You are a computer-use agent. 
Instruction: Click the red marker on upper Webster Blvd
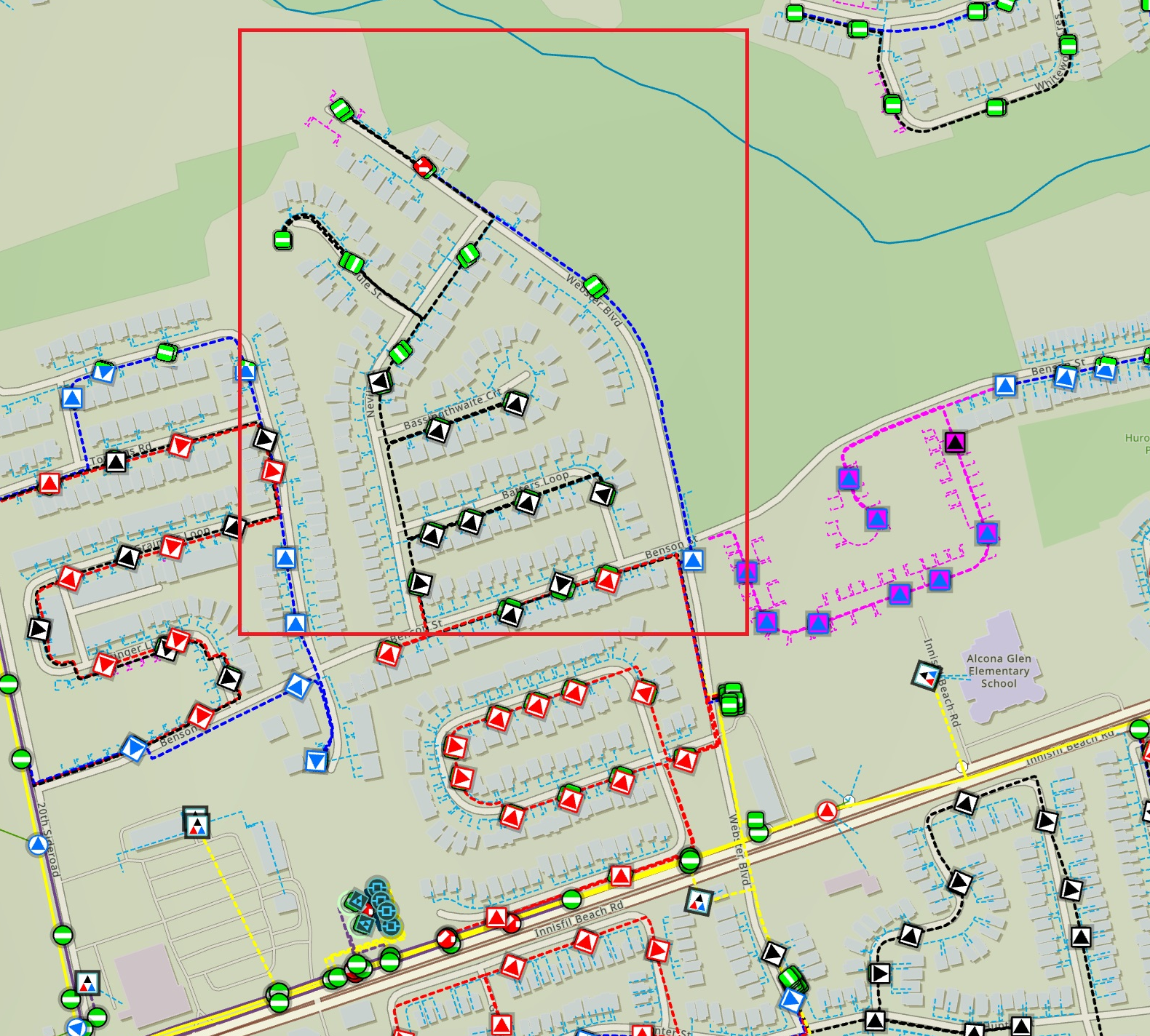click(424, 167)
